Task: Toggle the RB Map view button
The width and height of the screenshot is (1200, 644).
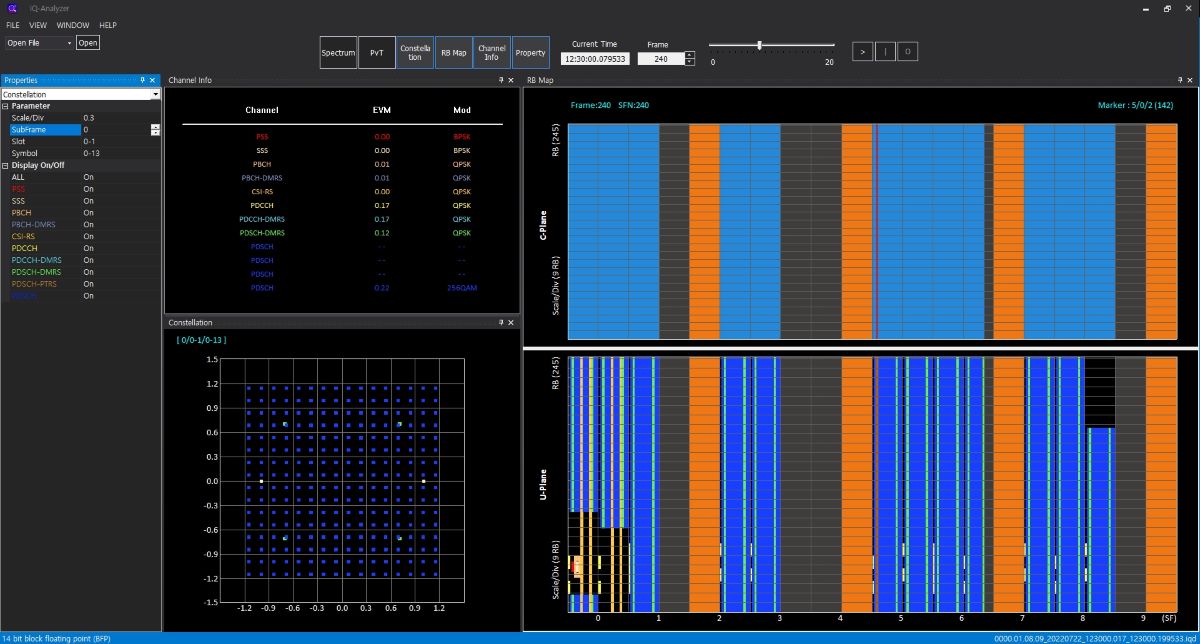Action: [453, 52]
